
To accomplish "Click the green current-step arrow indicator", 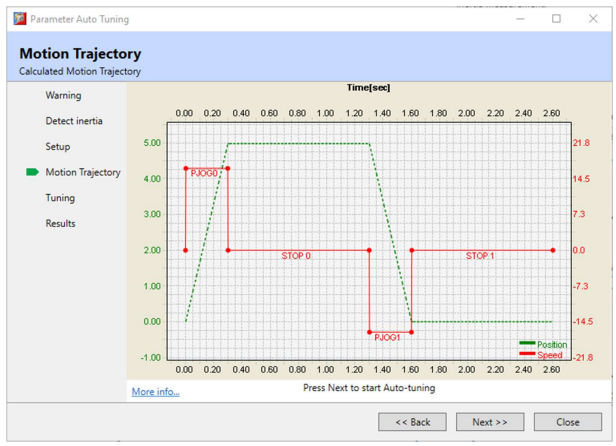I will pyautogui.click(x=32, y=172).
